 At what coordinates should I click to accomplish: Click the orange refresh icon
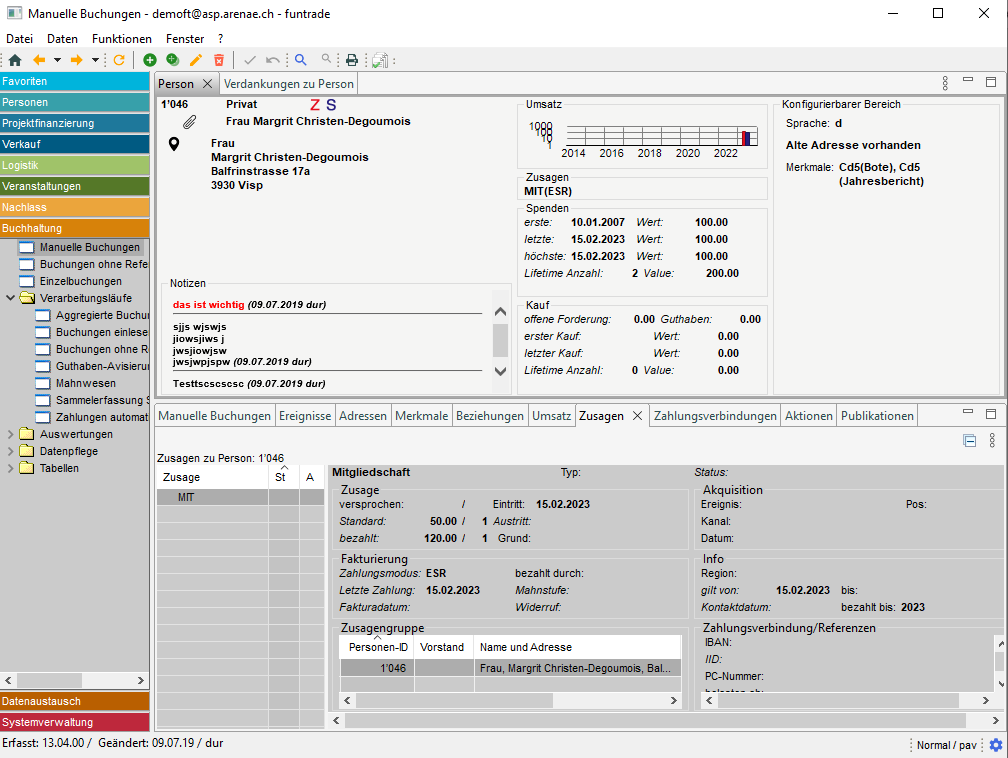pyautogui.click(x=119, y=60)
